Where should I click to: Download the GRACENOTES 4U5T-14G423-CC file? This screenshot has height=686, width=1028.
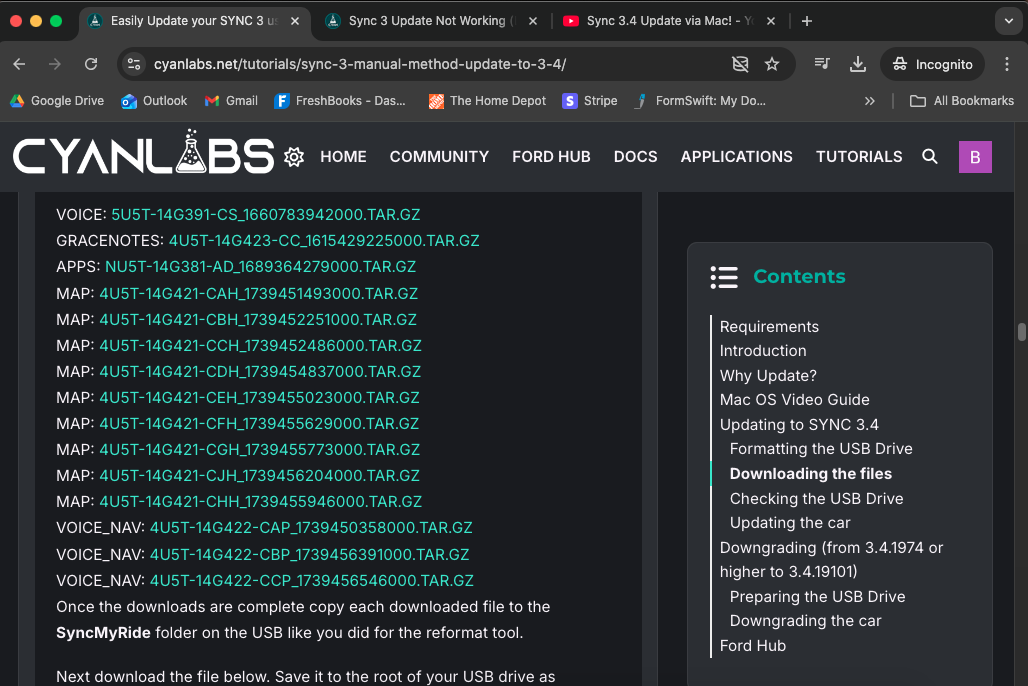click(x=324, y=241)
